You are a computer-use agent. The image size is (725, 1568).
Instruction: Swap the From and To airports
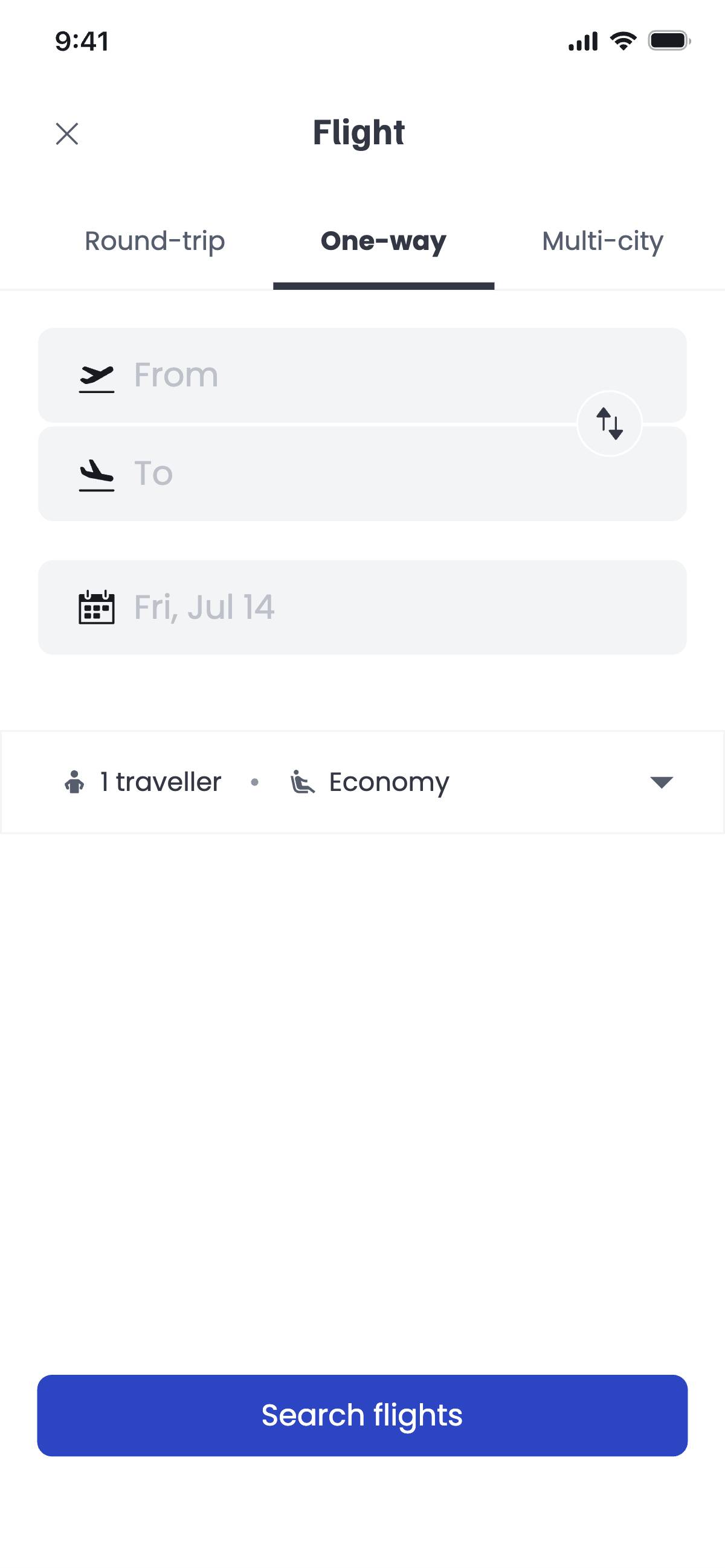(609, 423)
